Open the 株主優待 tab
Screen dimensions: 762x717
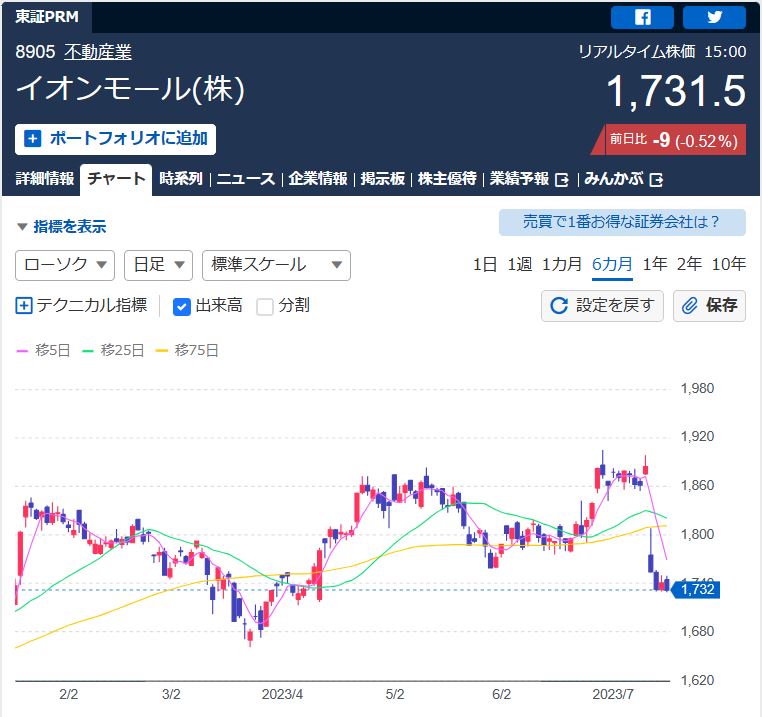click(x=447, y=179)
